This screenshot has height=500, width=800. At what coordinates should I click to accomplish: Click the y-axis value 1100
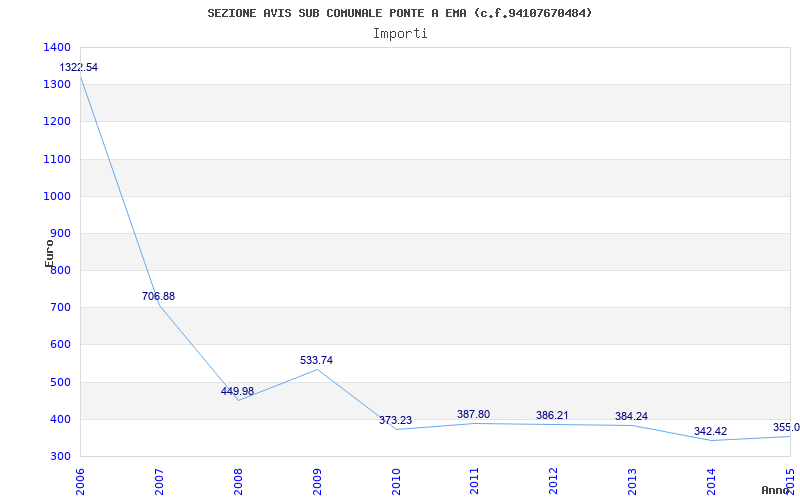(x=57, y=159)
